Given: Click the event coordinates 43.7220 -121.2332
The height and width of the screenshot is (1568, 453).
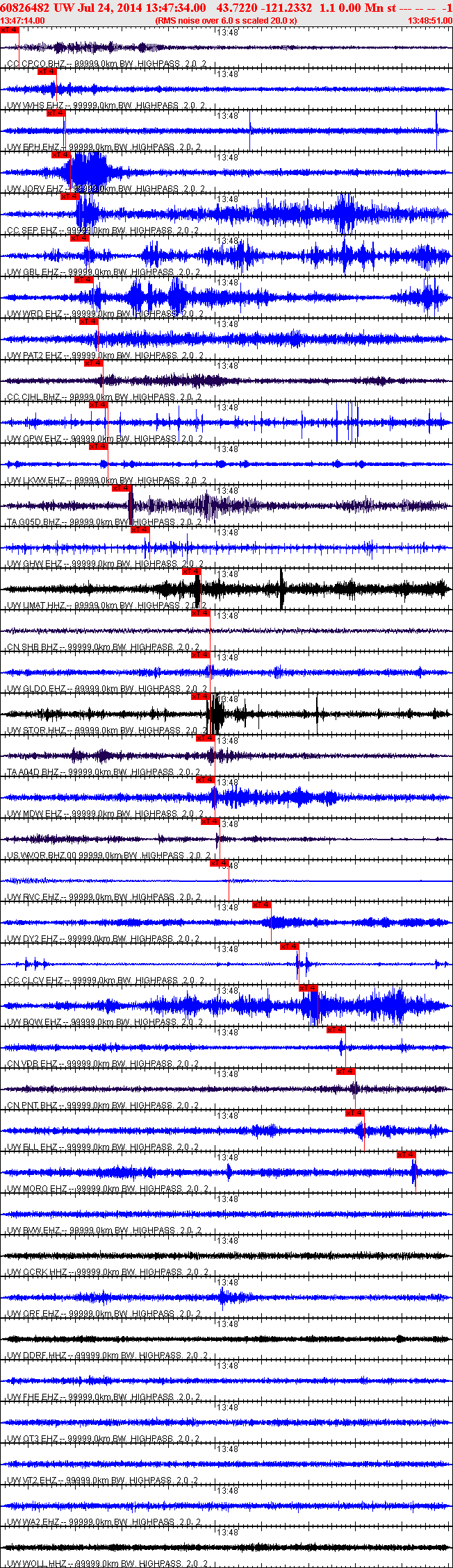Looking at the screenshot, I should pos(265,7).
